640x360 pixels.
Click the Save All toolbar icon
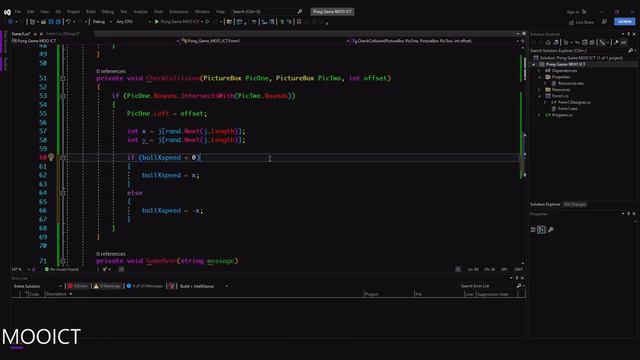pos(58,22)
